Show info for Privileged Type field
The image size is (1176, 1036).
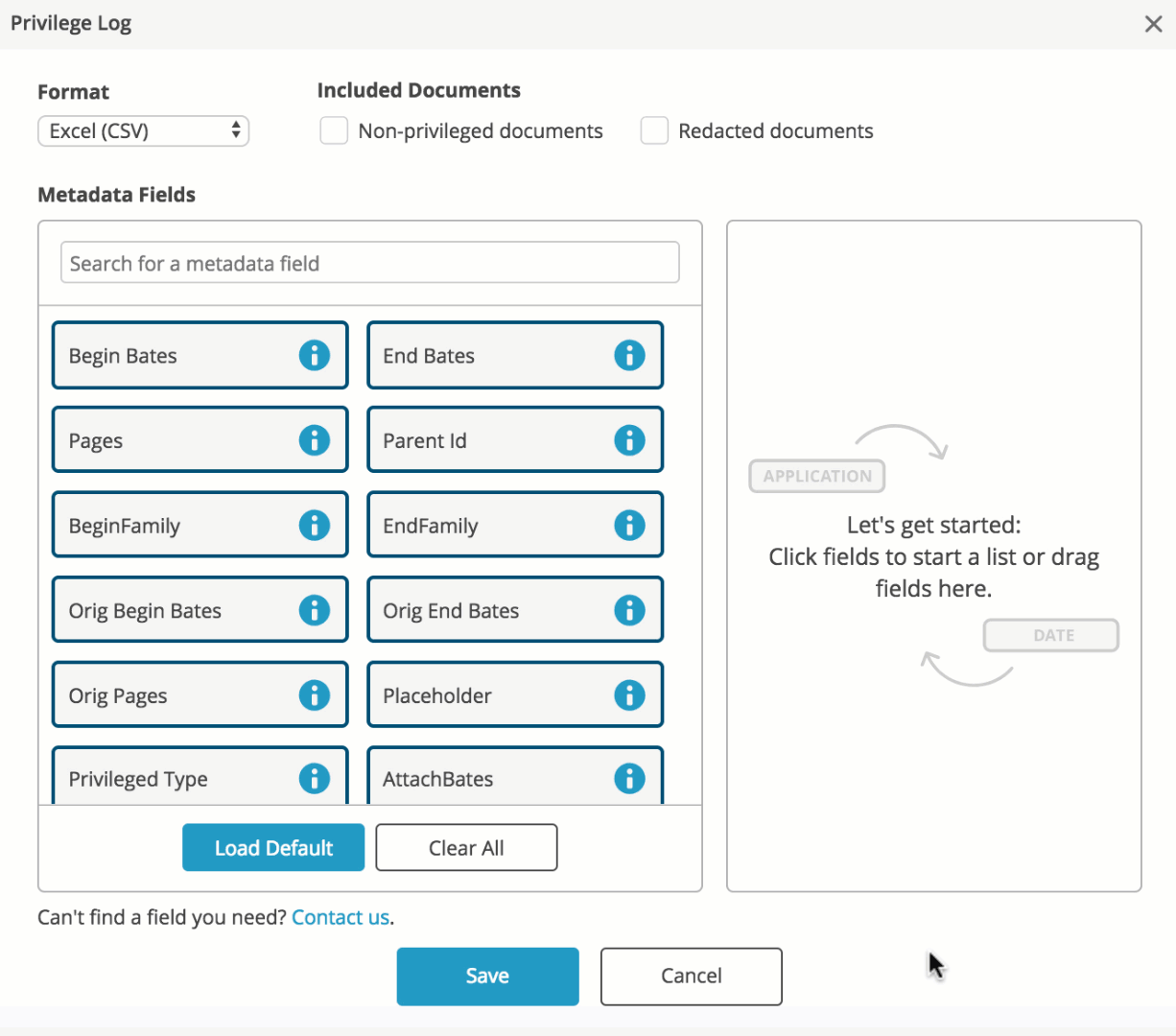pos(314,779)
